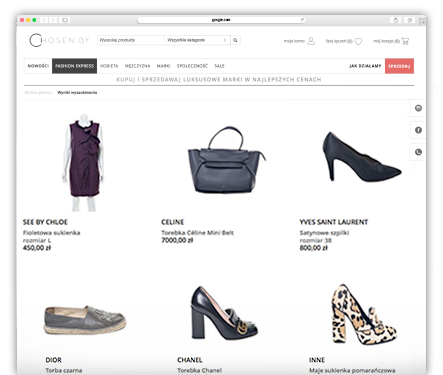Screen dimensions: 443x375
Task: Open a new browser tab plus
Action: point(423,22)
